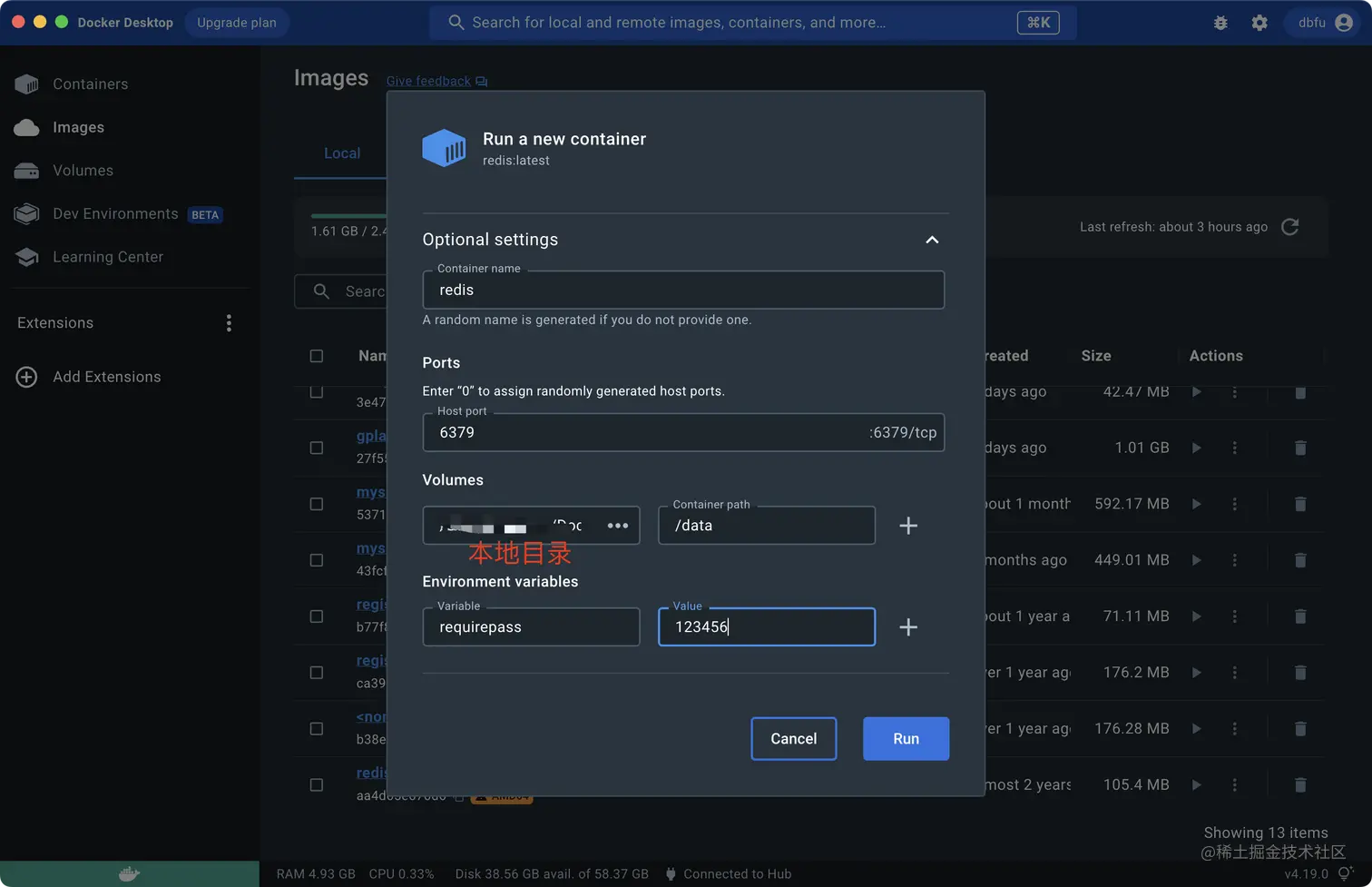
Task: Delete the 105.4 MB image
Action: (1300, 785)
